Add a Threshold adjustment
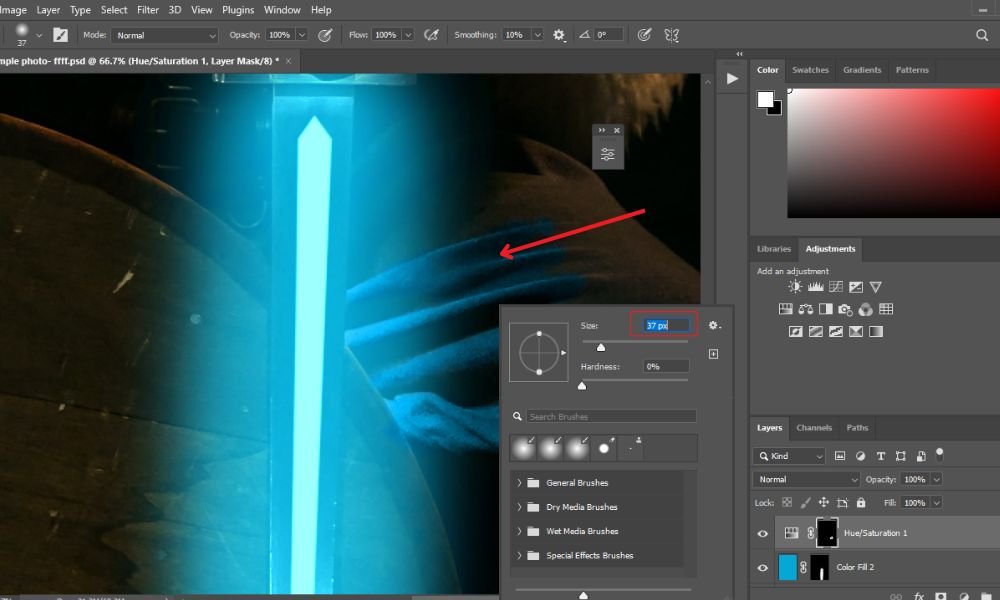The image size is (1000, 600). 835,332
